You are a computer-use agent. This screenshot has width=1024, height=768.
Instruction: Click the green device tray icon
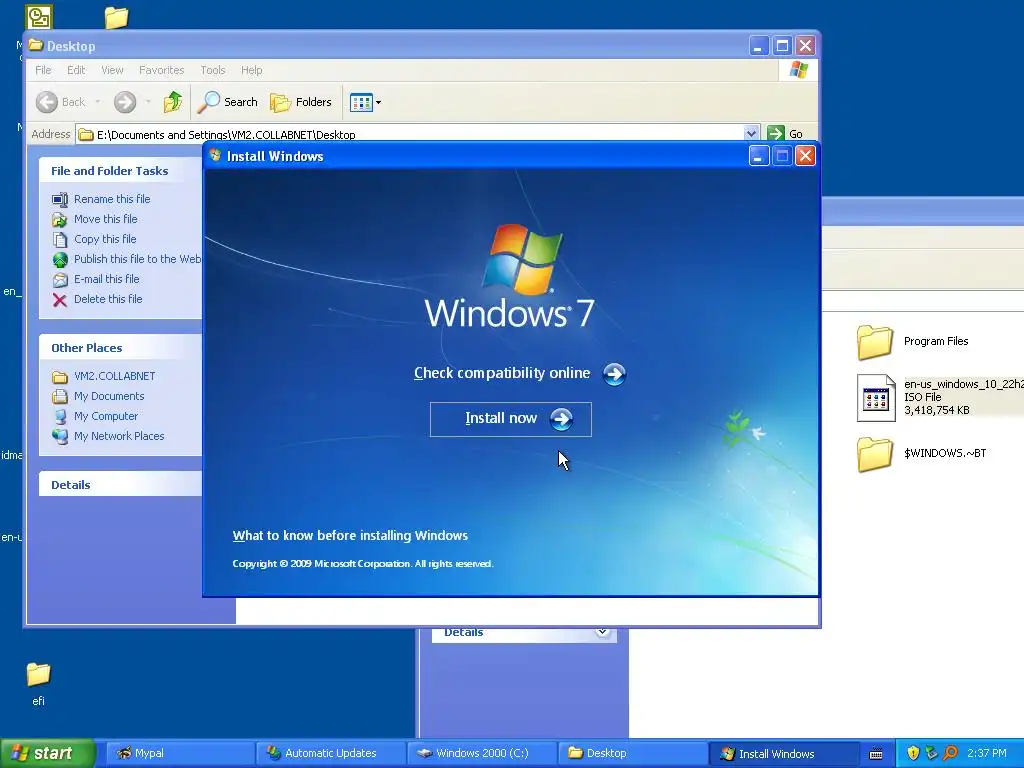pyautogui.click(x=931, y=754)
